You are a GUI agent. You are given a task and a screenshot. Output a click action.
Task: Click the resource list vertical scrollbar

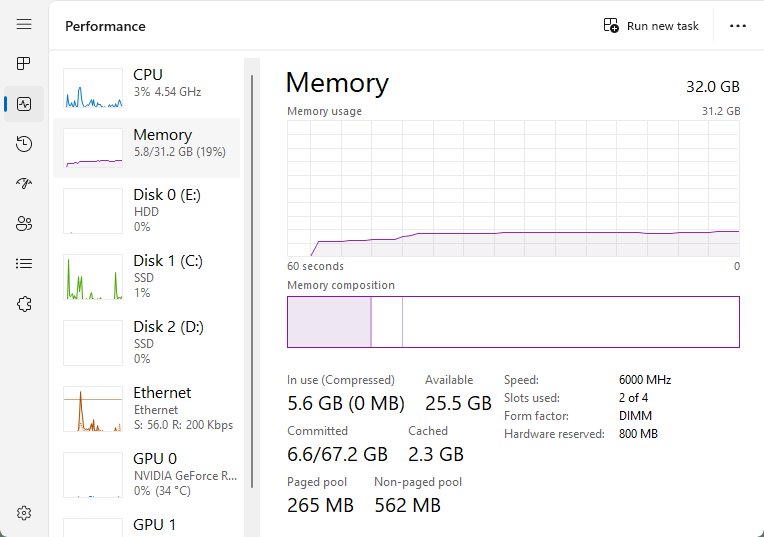[x=252, y=281]
